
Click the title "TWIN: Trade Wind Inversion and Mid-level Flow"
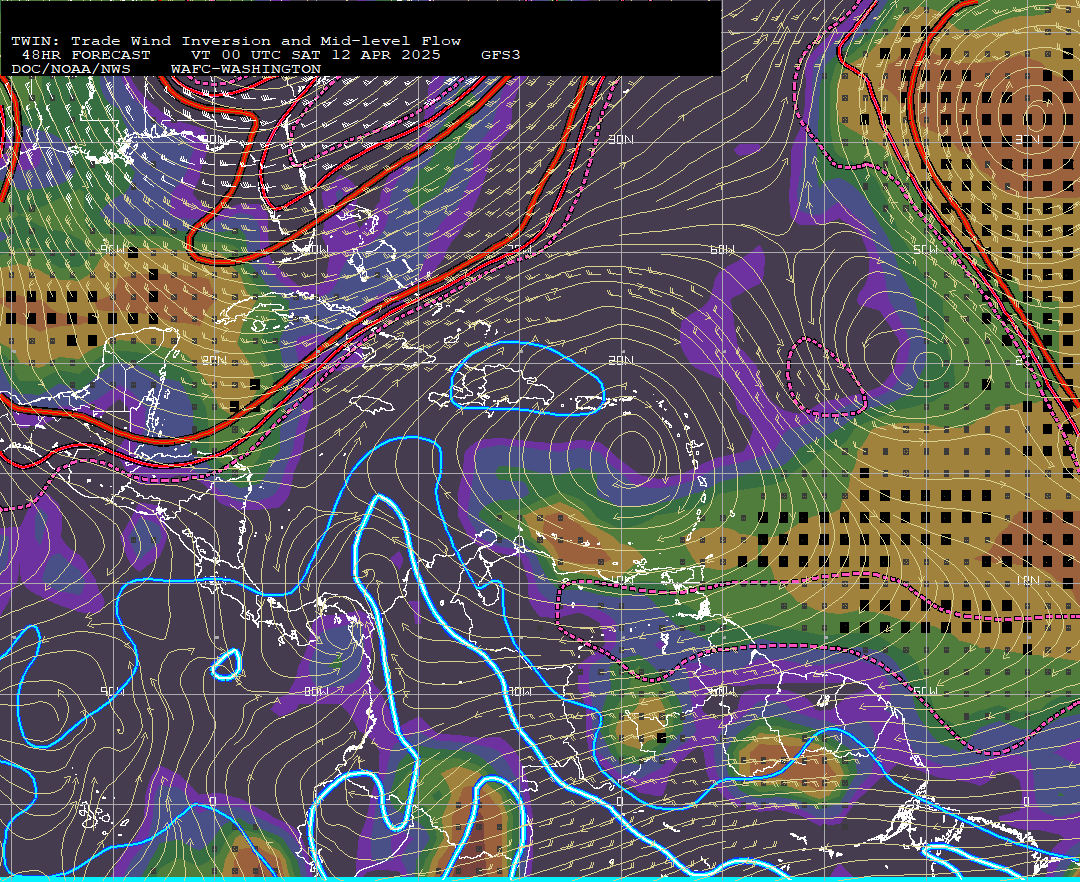(236, 41)
